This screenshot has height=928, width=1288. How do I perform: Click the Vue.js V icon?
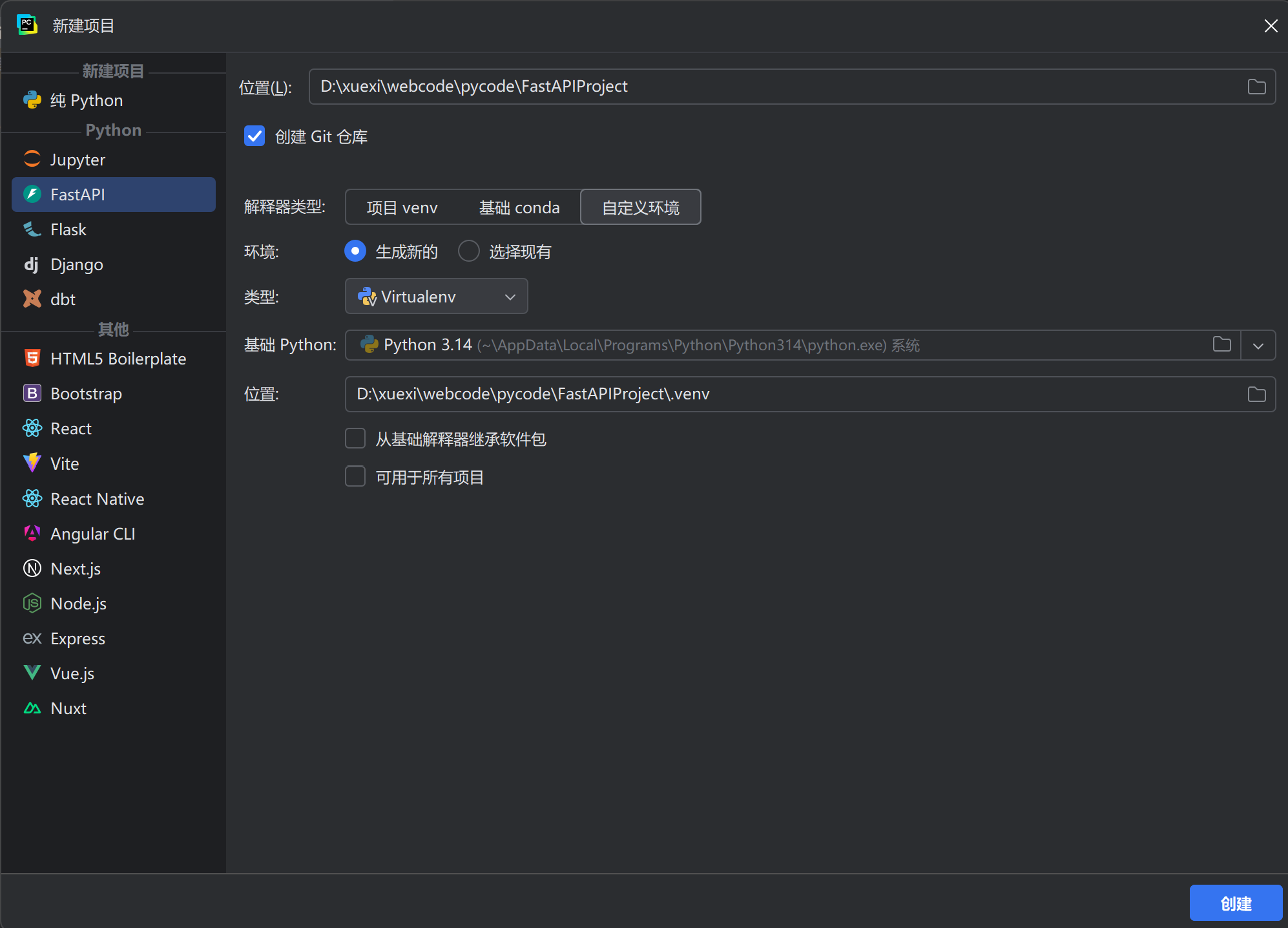[x=32, y=673]
